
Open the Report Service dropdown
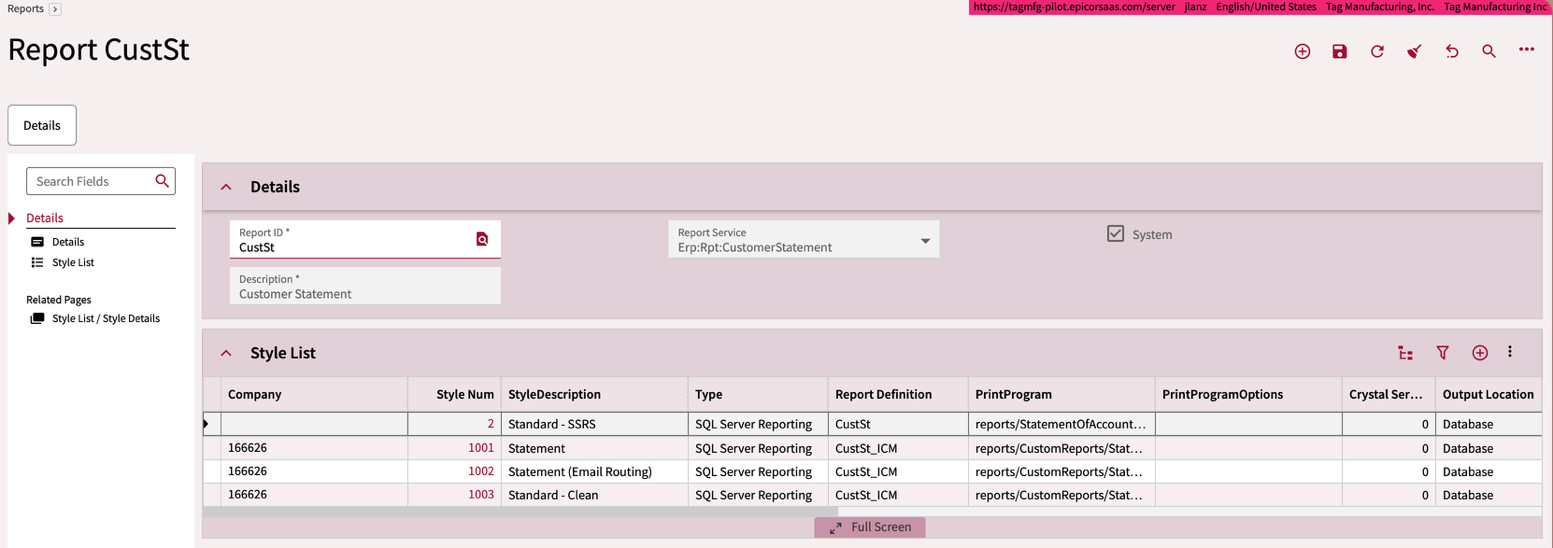(925, 240)
